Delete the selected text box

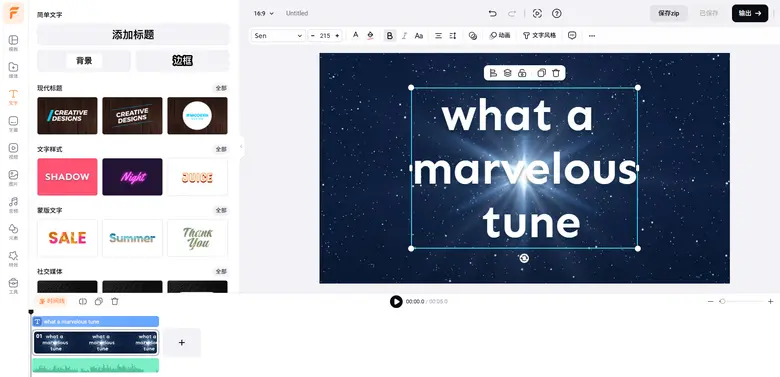click(x=556, y=73)
